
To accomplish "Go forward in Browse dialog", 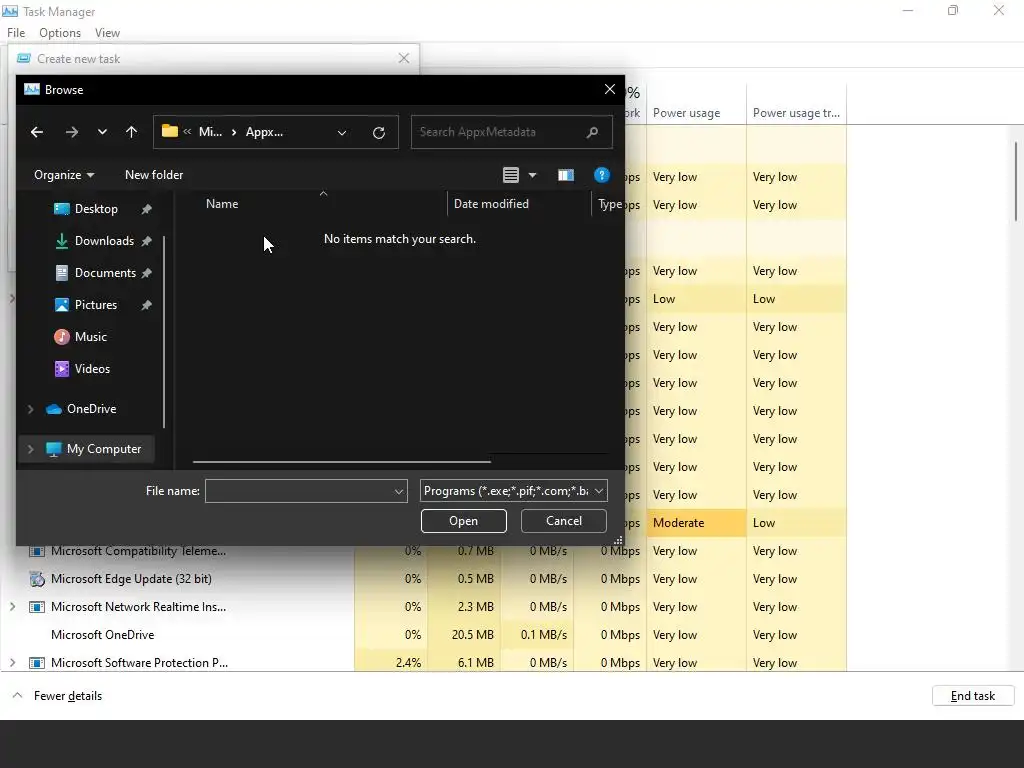I will [72, 132].
